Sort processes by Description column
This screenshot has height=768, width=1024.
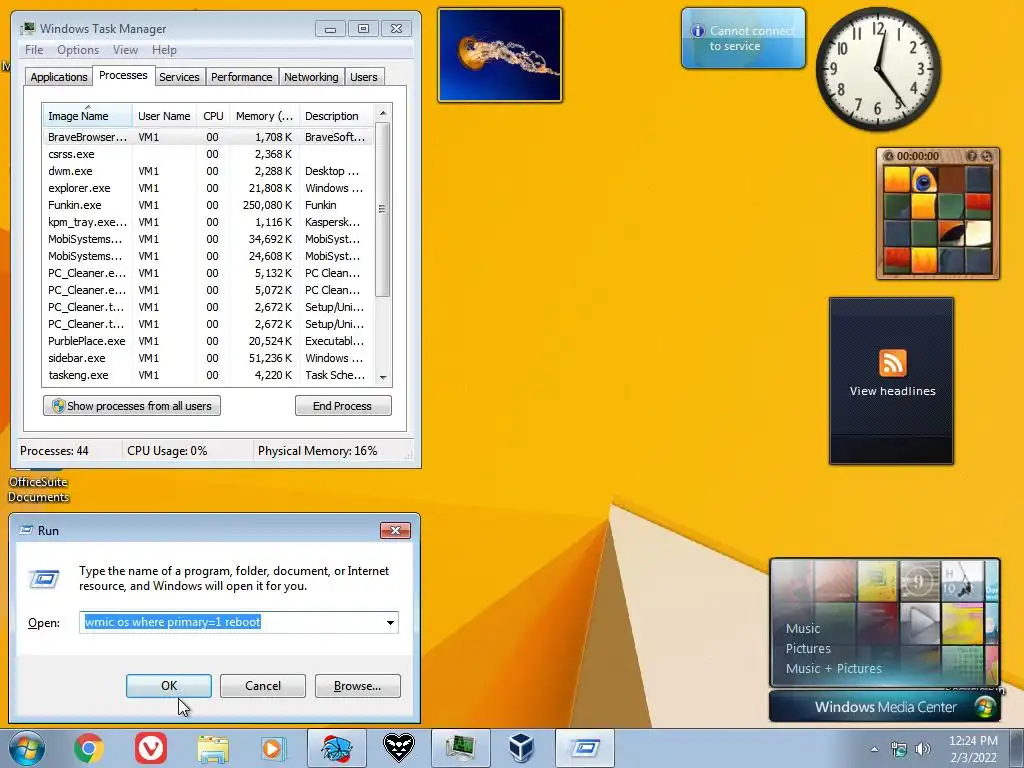(x=336, y=116)
